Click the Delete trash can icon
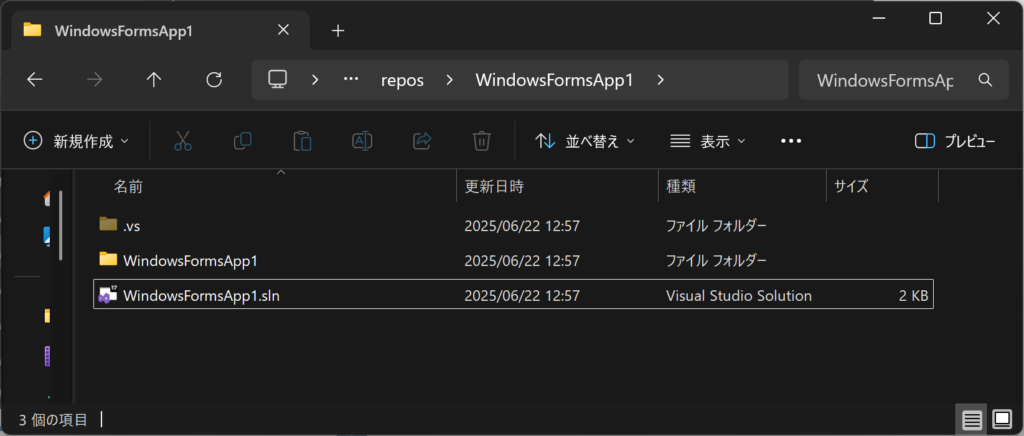The width and height of the screenshot is (1024, 436). coord(481,141)
